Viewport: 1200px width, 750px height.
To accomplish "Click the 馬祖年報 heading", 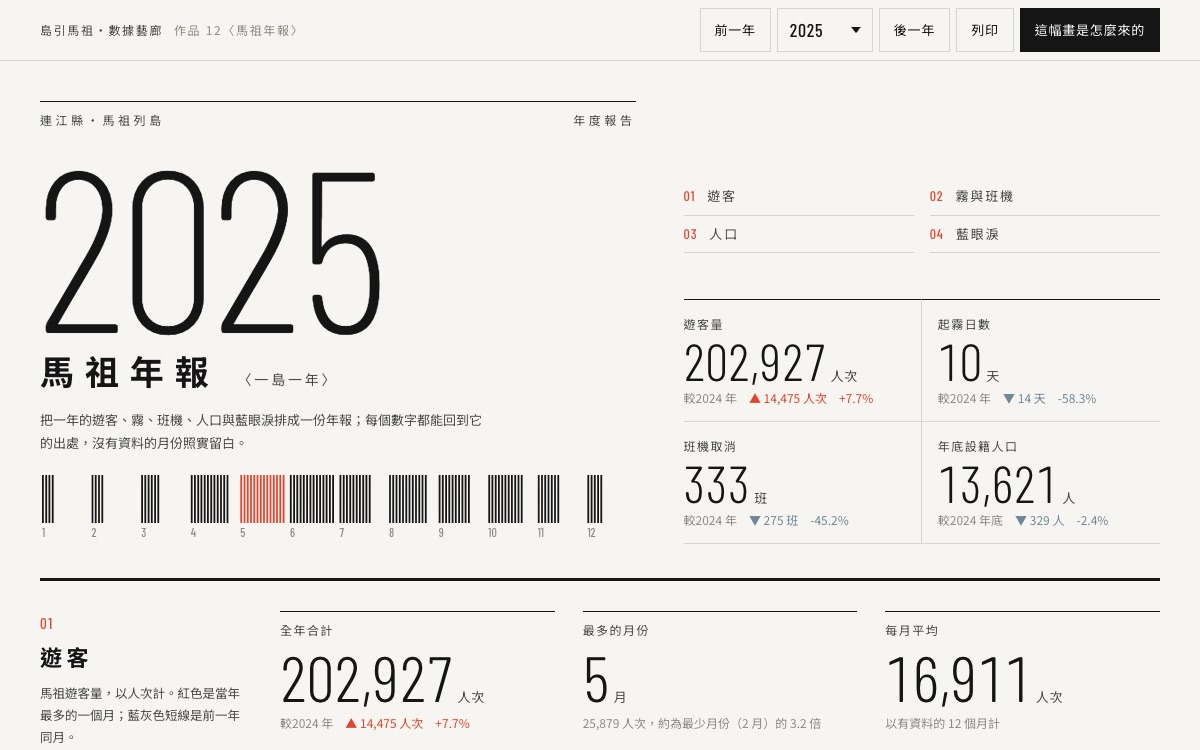I will coord(126,373).
